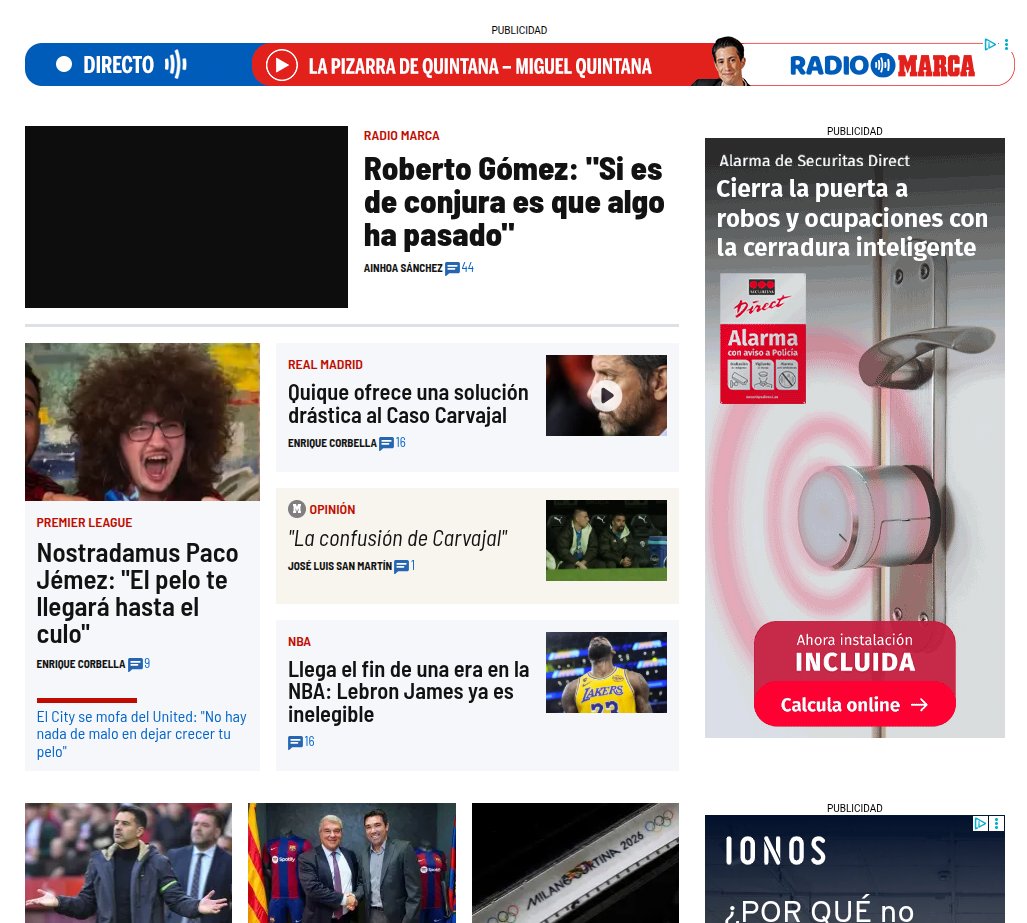
Task: Click the AdChoices triangle icon on top banner
Action: tap(990, 44)
